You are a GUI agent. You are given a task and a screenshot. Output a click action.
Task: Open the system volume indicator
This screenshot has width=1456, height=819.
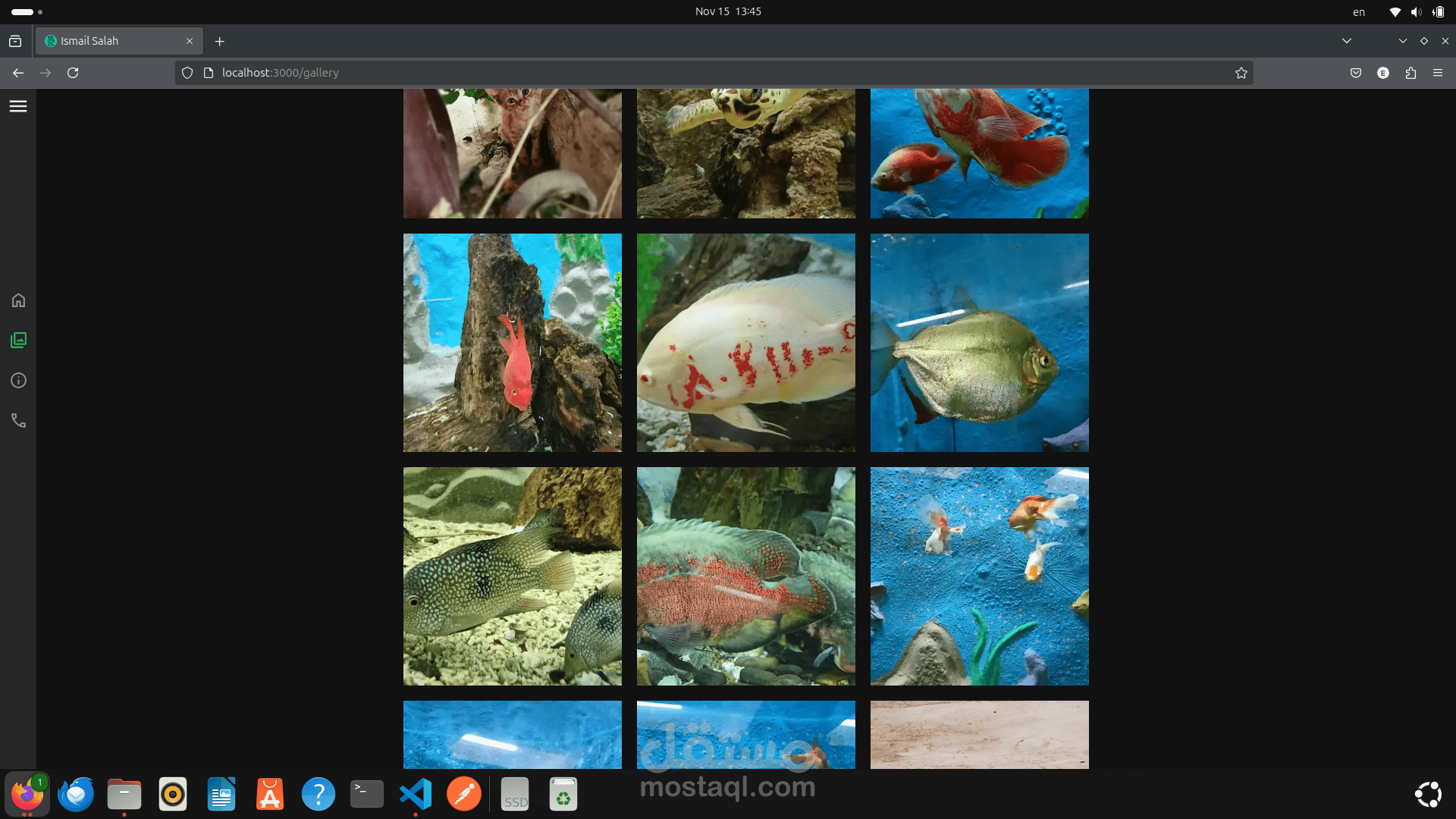[x=1415, y=12]
